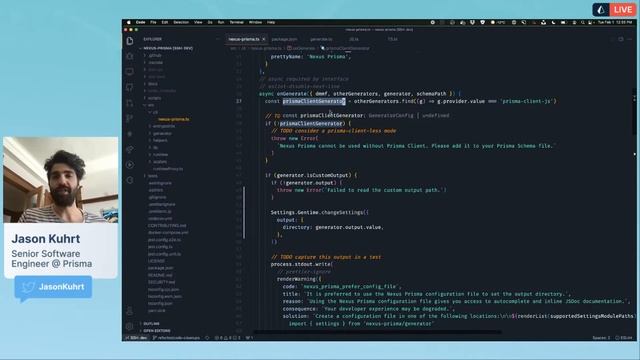This screenshot has width=640, height=360.
Task: Open yarn.lock in explorer
Action: pyautogui.click(x=157, y=311)
